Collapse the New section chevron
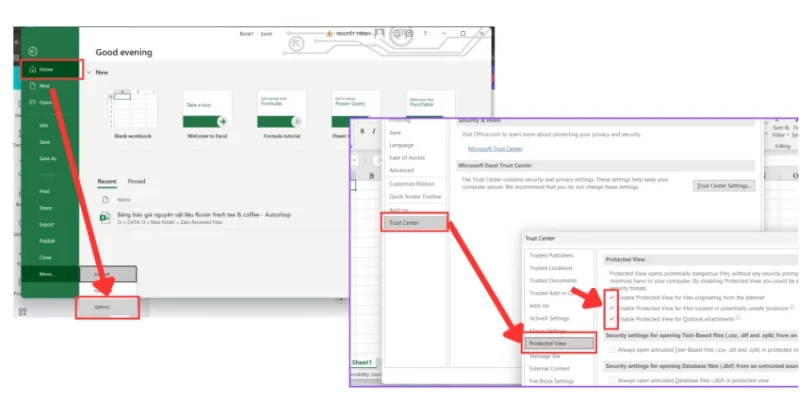The image size is (800, 400). pos(89,72)
